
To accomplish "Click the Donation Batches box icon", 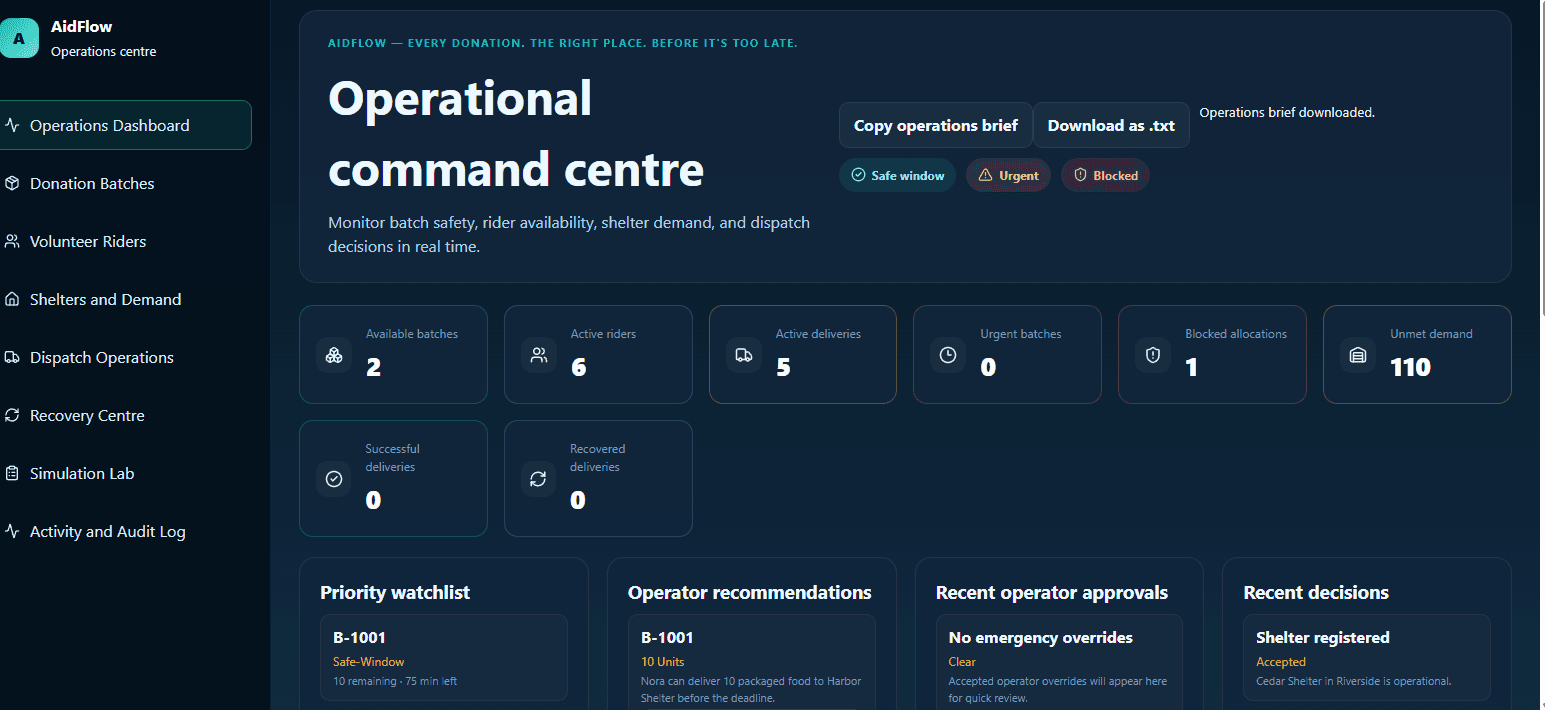I will pyautogui.click(x=12, y=184).
